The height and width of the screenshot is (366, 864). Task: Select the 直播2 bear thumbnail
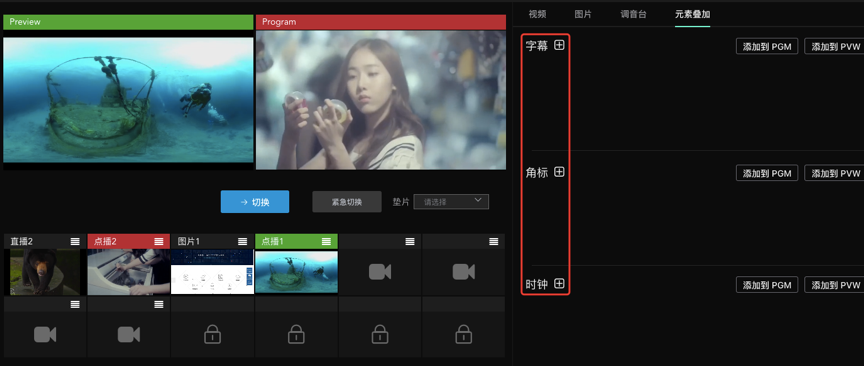click(x=45, y=272)
